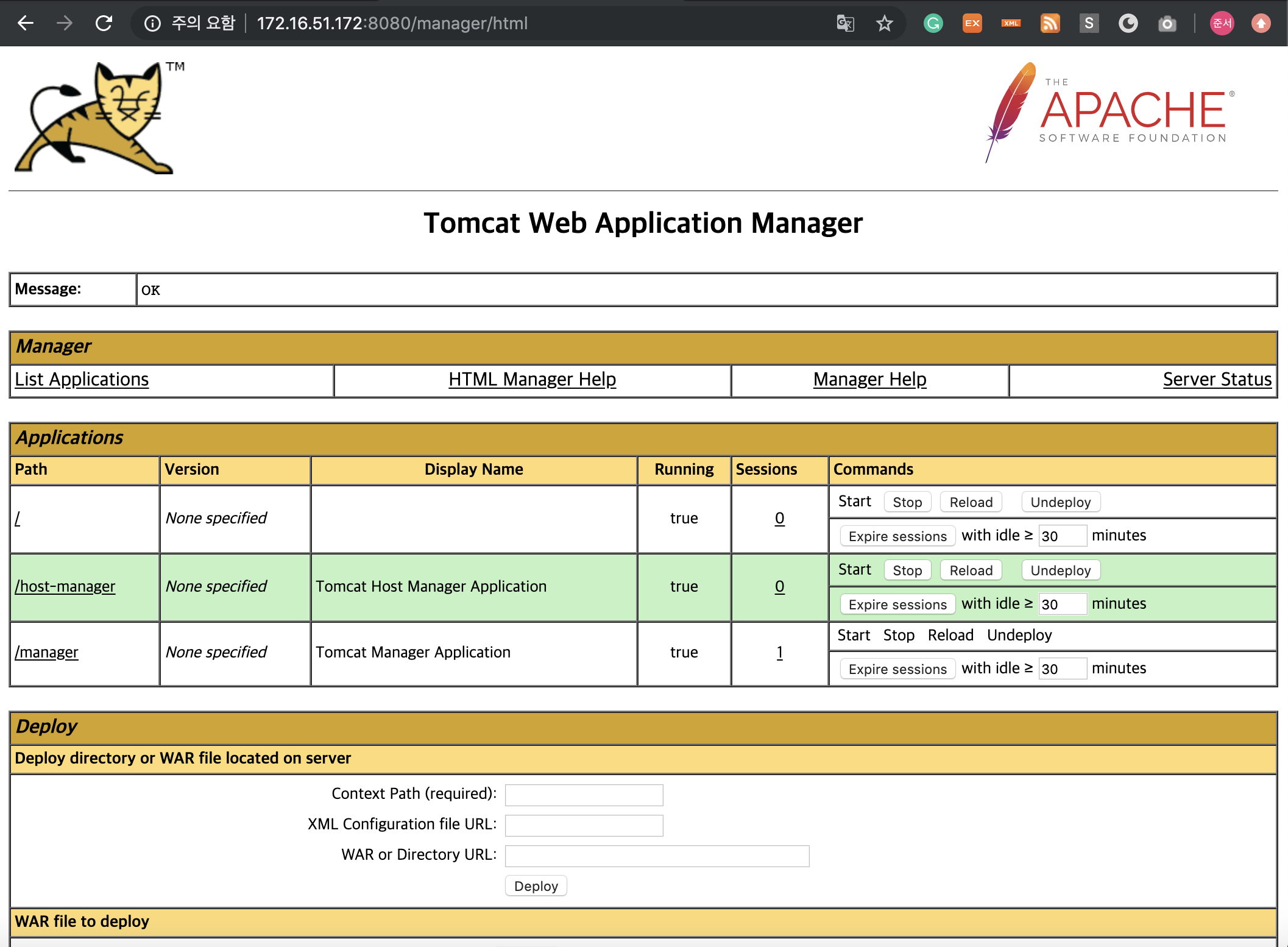The height and width of the screenshot is (947, 1288).
Task: Reload the /host-manager application
Action: pos(971,570)
